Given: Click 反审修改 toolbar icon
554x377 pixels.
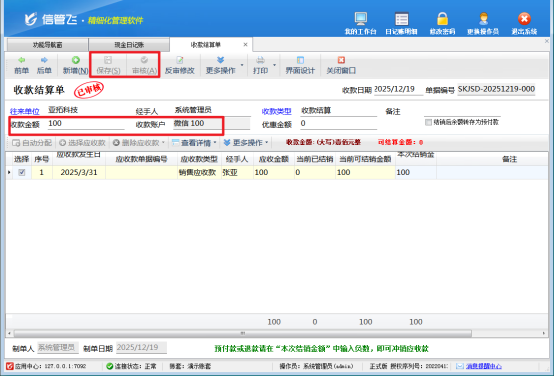Looking at the screenshot, I should pos(180,65).
